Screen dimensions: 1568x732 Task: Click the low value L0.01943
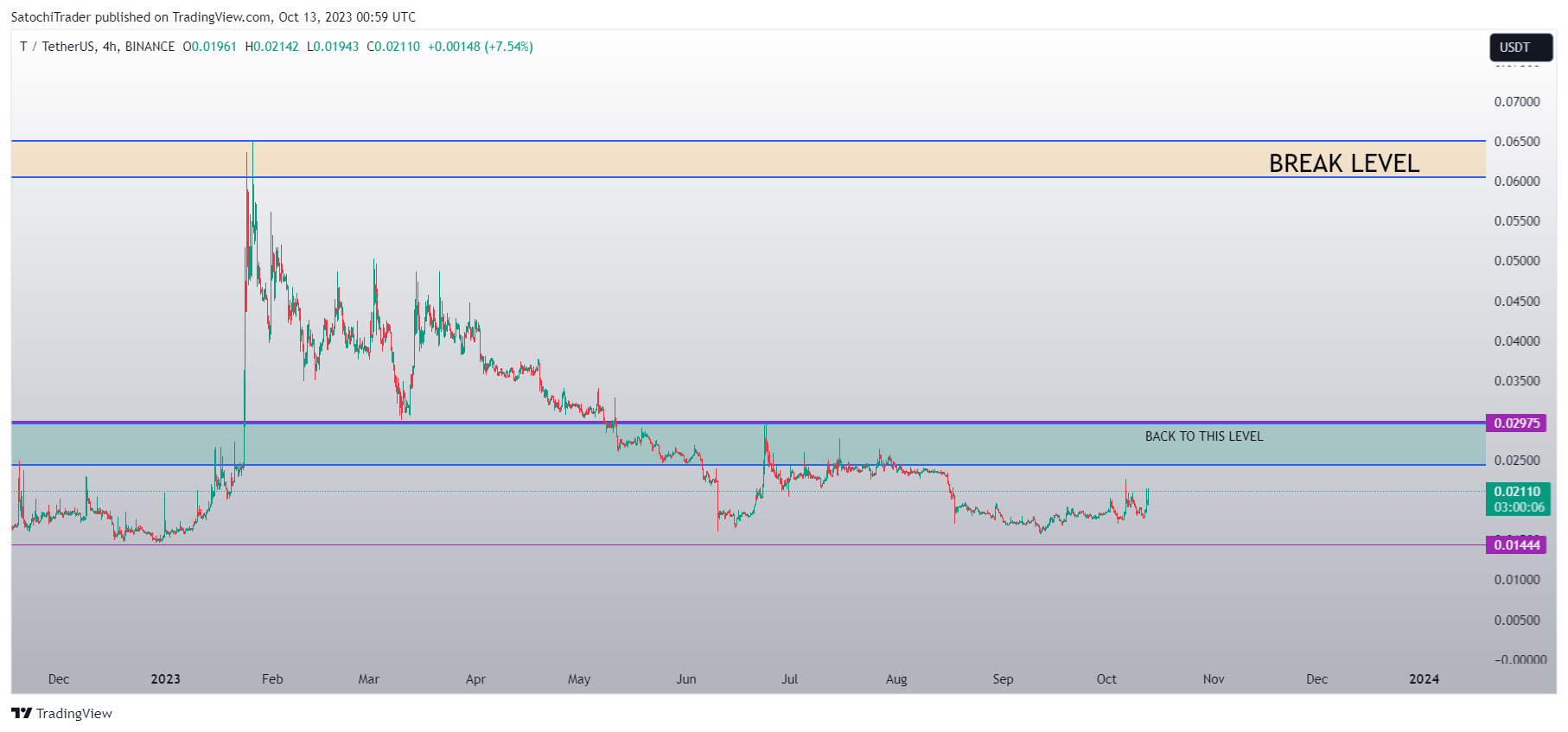[333, 47]
